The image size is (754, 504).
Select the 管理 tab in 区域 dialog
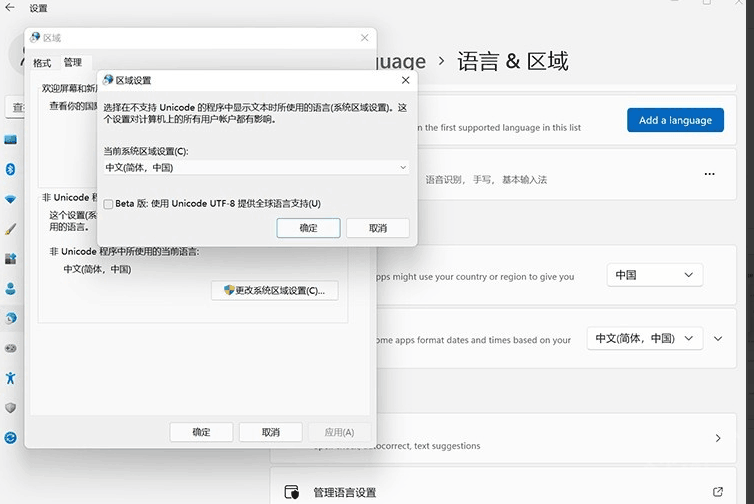pos(72,63)
